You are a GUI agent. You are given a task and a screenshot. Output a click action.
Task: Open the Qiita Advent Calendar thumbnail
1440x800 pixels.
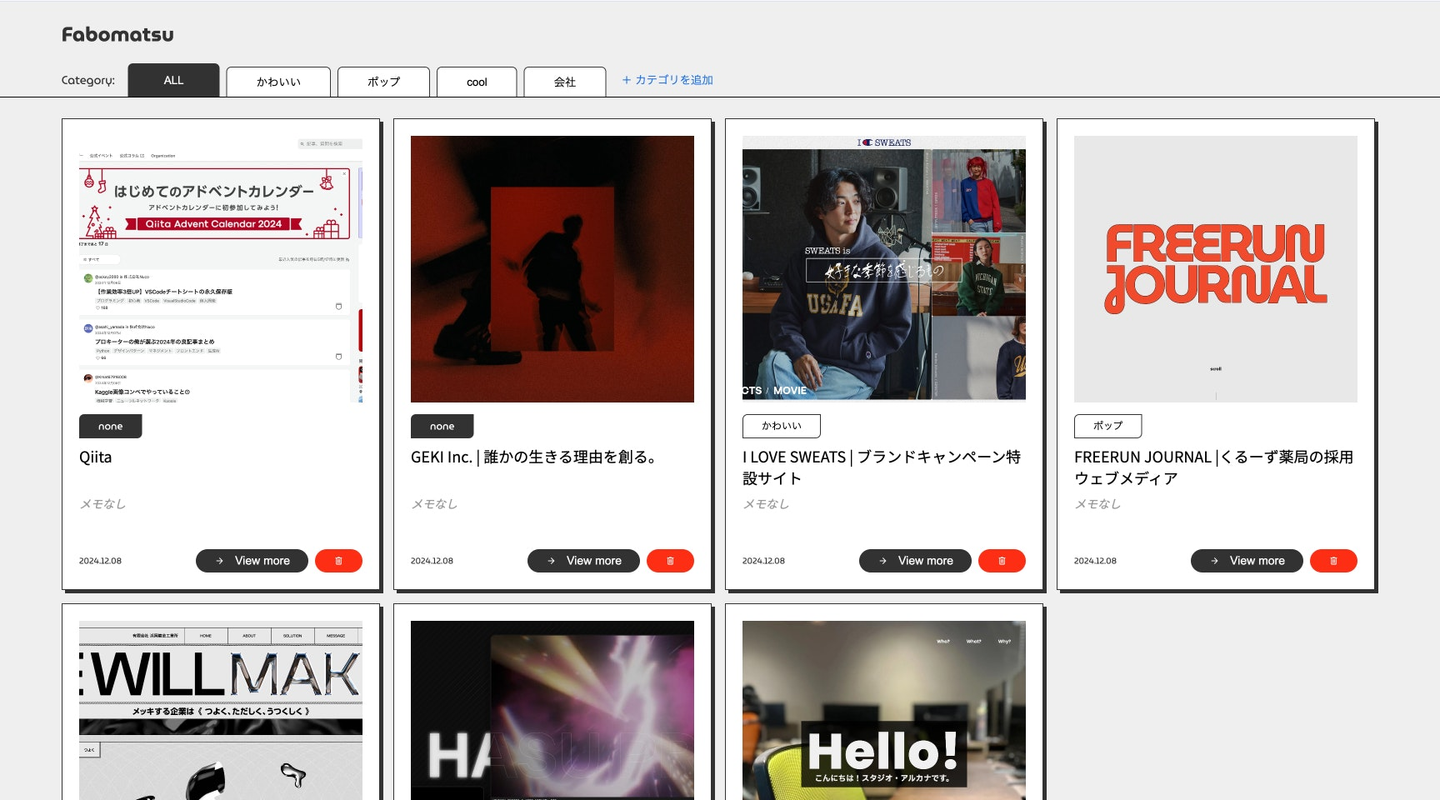point(221,269)
